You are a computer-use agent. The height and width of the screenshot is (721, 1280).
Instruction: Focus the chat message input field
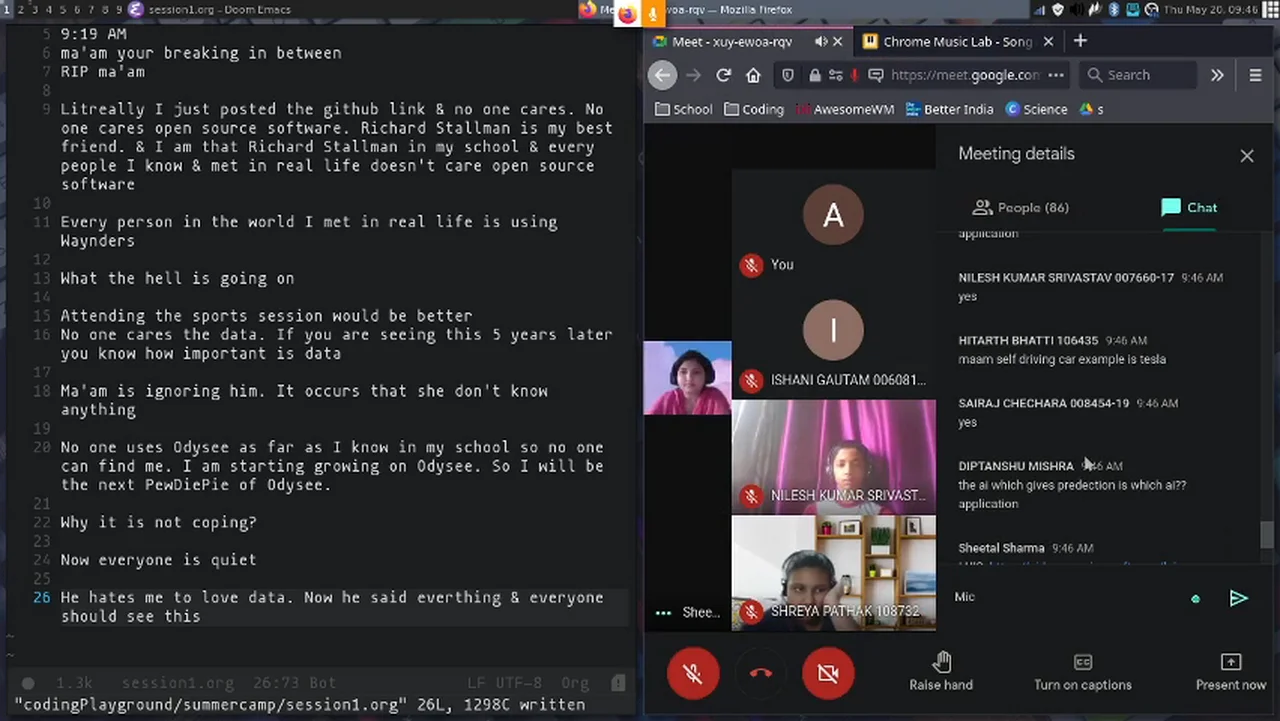point(1065,597)
